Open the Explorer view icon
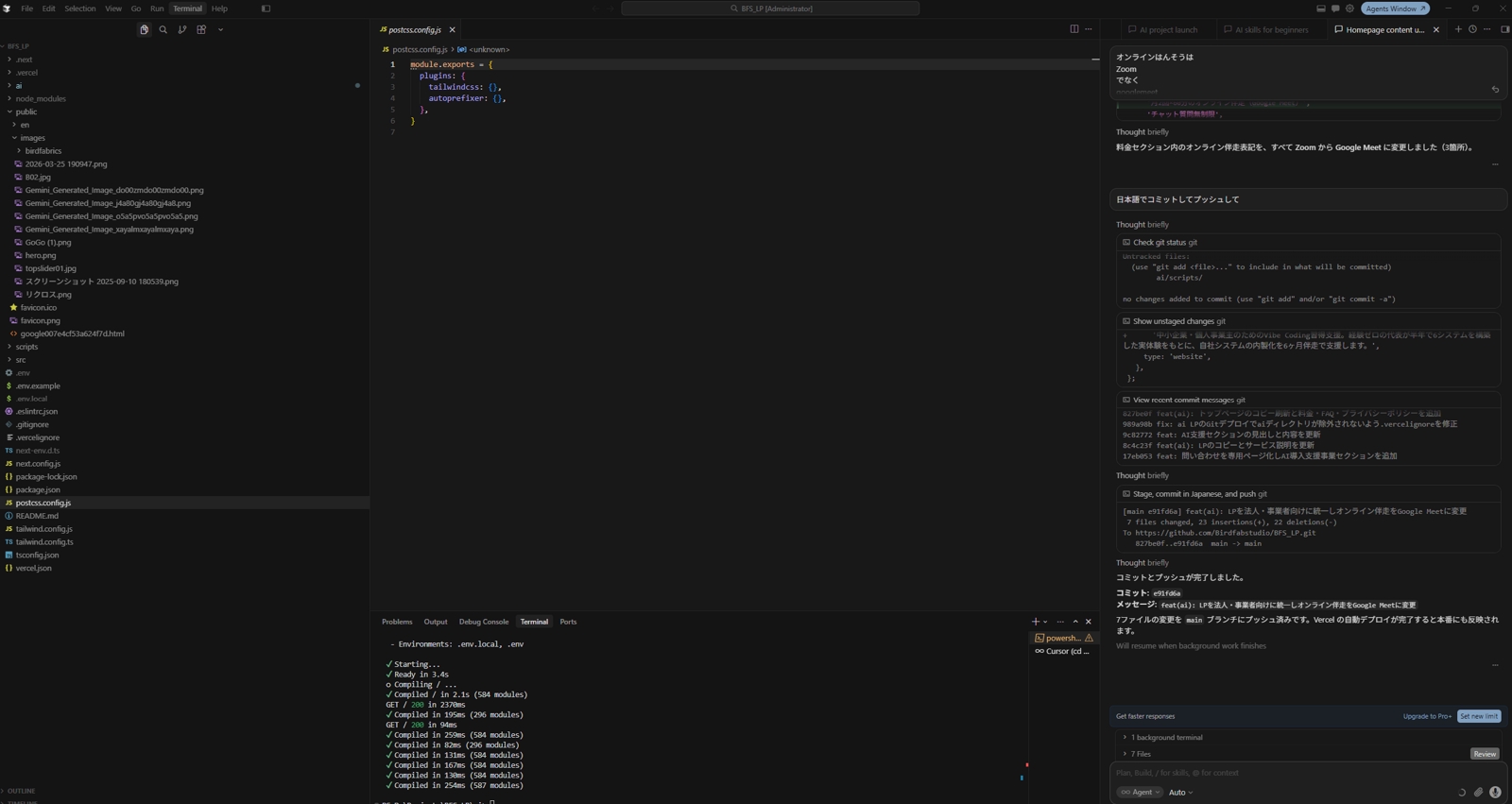The width and height of the screenshot is (1512, 804). (x=144, y=30)
